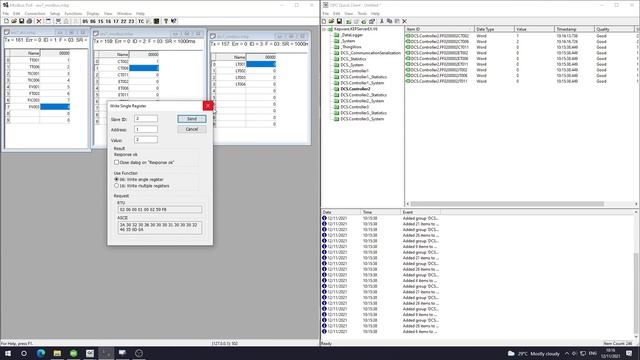The height and width of the screenshot is (360, 640).
Task: Open Tools menu in OPC Quick Client
Action: [362, 13]
